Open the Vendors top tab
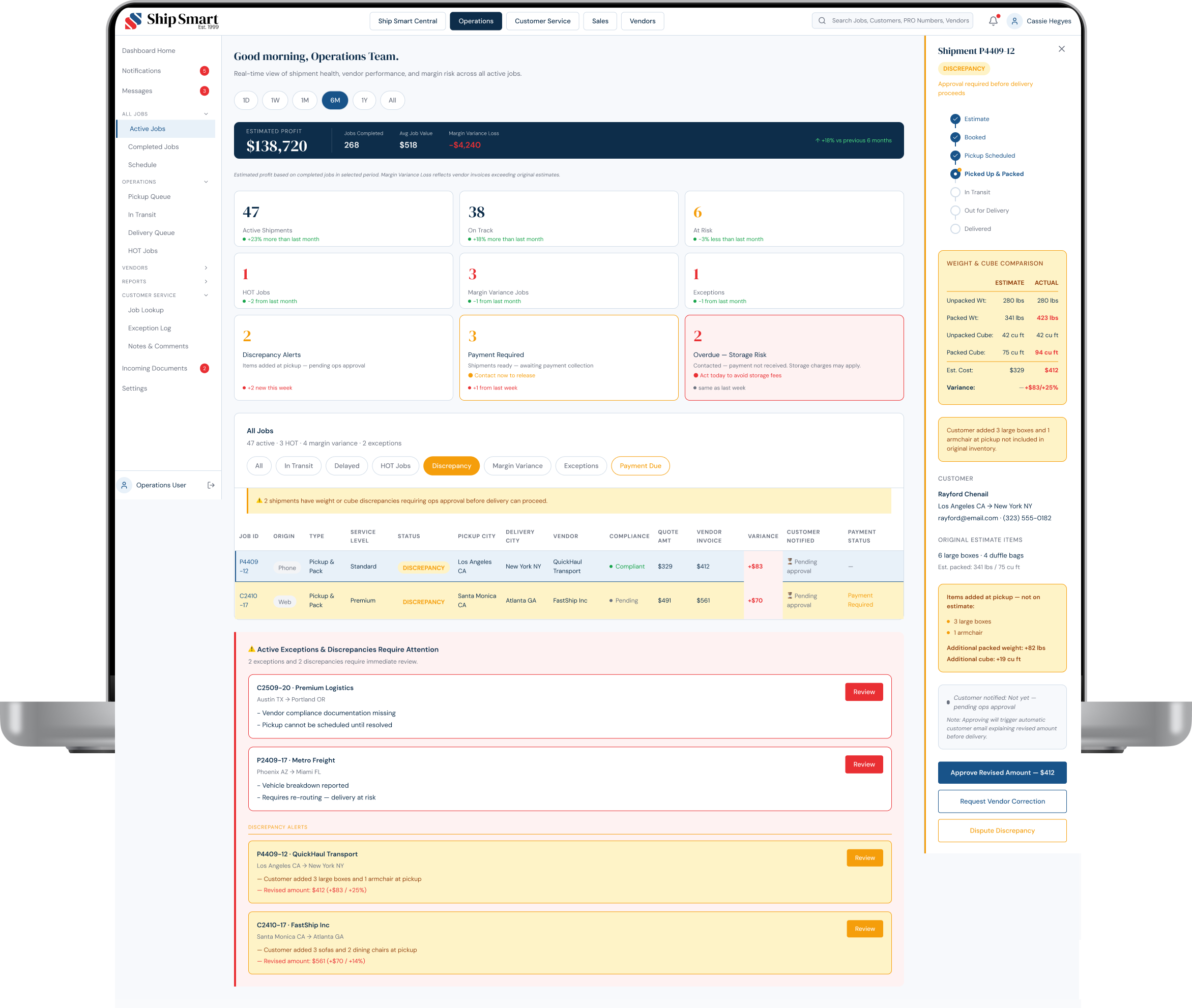 click(x=642, y=21)
